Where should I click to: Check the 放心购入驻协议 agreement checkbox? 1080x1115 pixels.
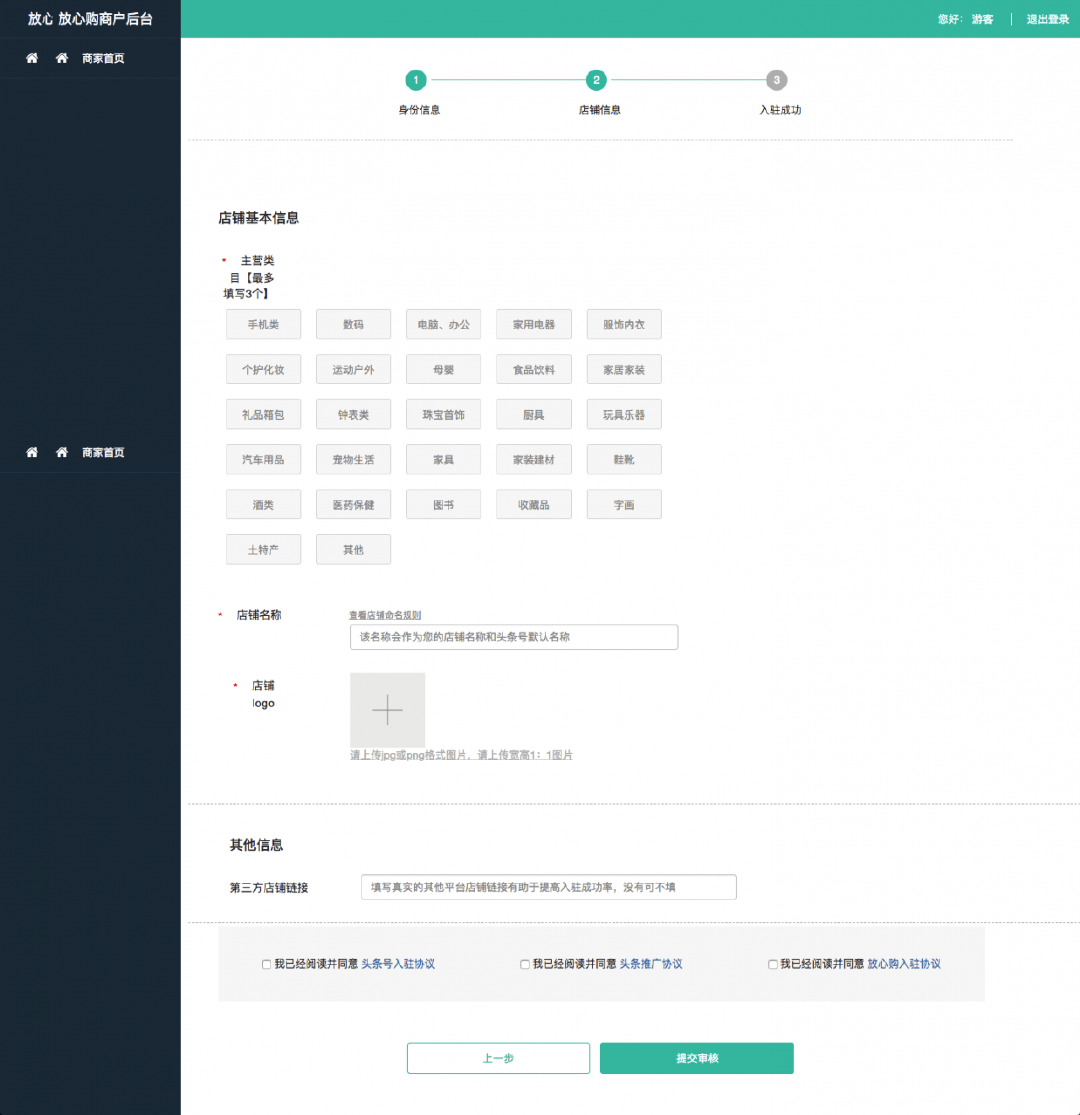773,965
